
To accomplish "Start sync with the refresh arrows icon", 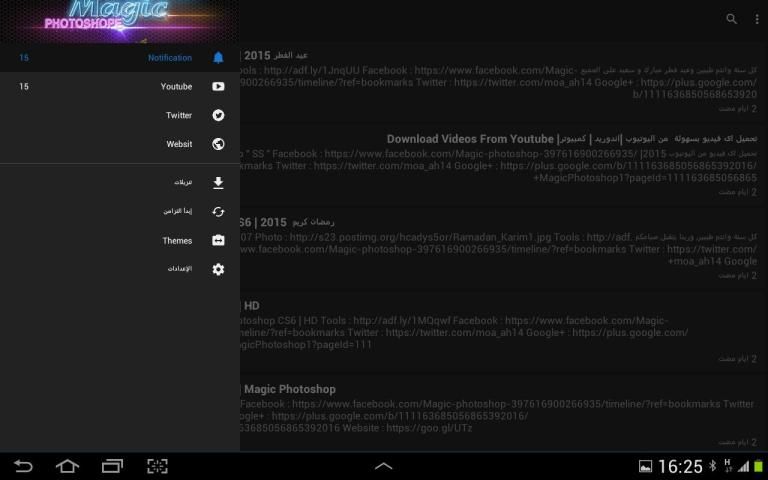I will coord(218,212).
